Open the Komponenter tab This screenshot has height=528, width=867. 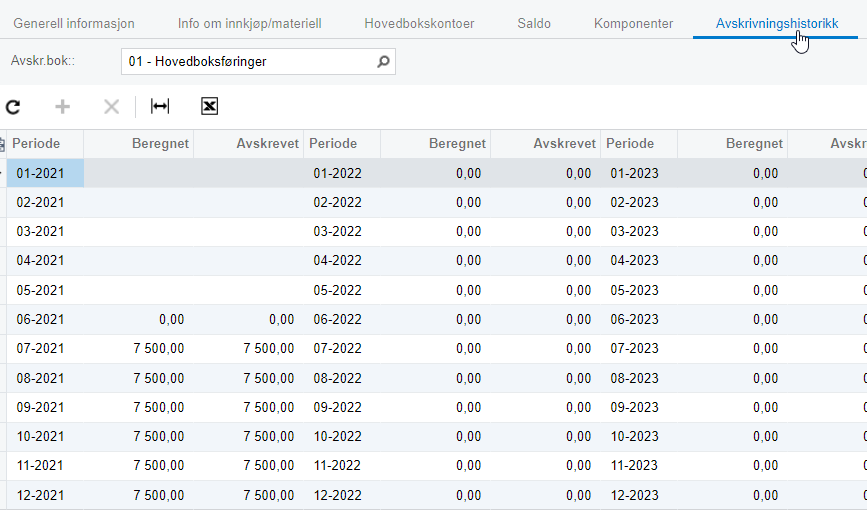(634, 23)
